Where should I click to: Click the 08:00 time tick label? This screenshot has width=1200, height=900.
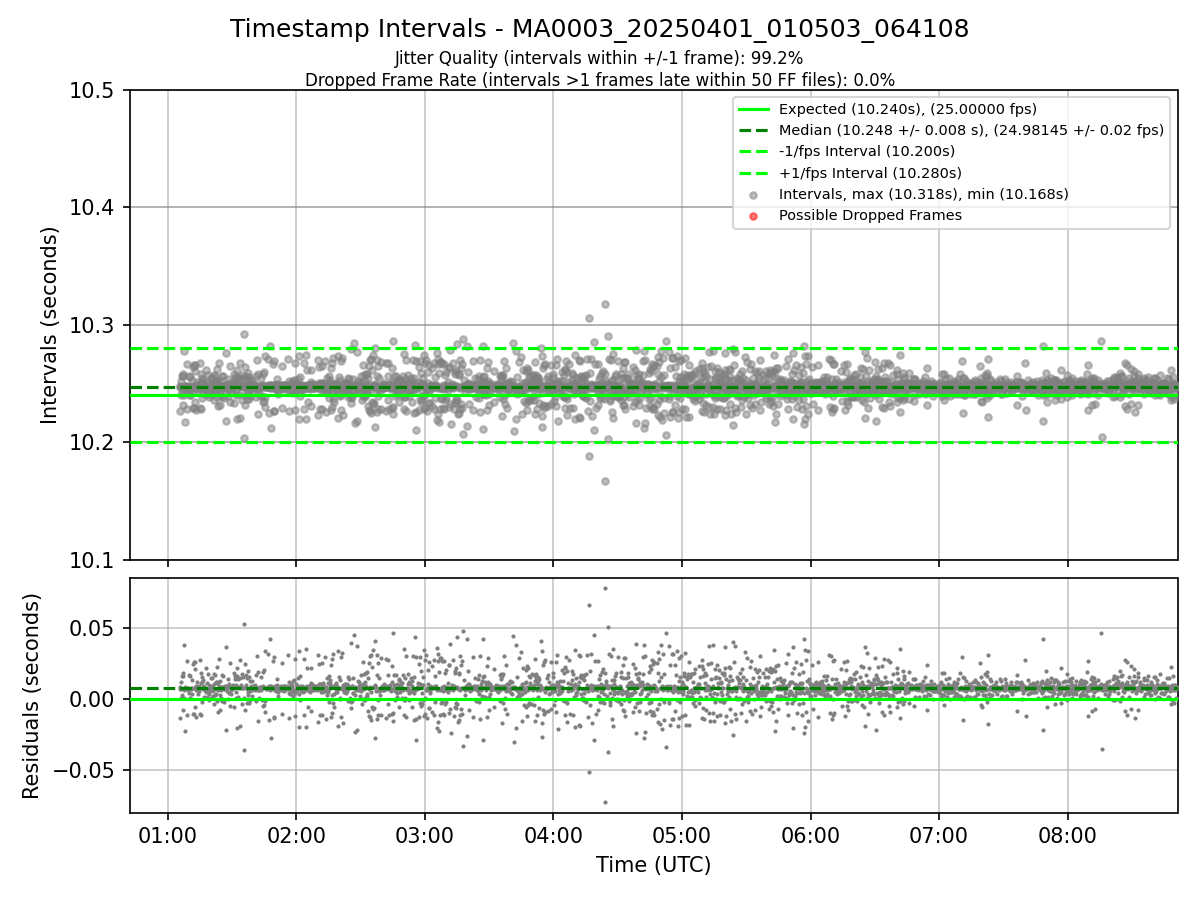1067,833
